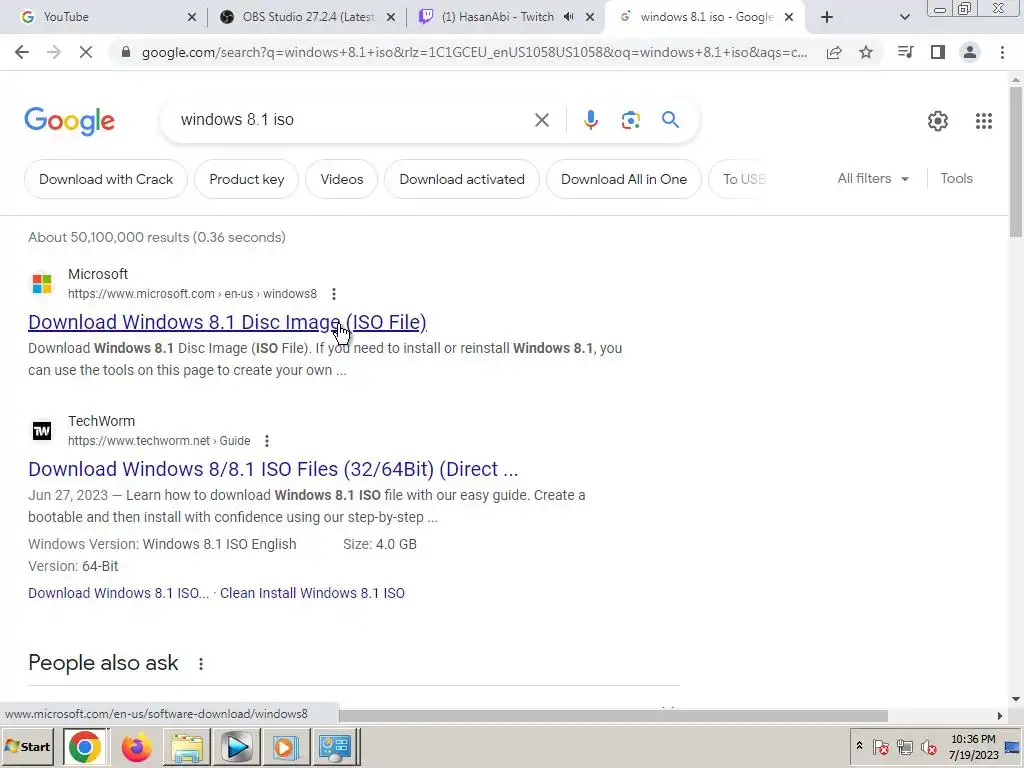Open the control panel taskbar icon
This screenshot has width=1024, height=768.
[x=334, y=746]
